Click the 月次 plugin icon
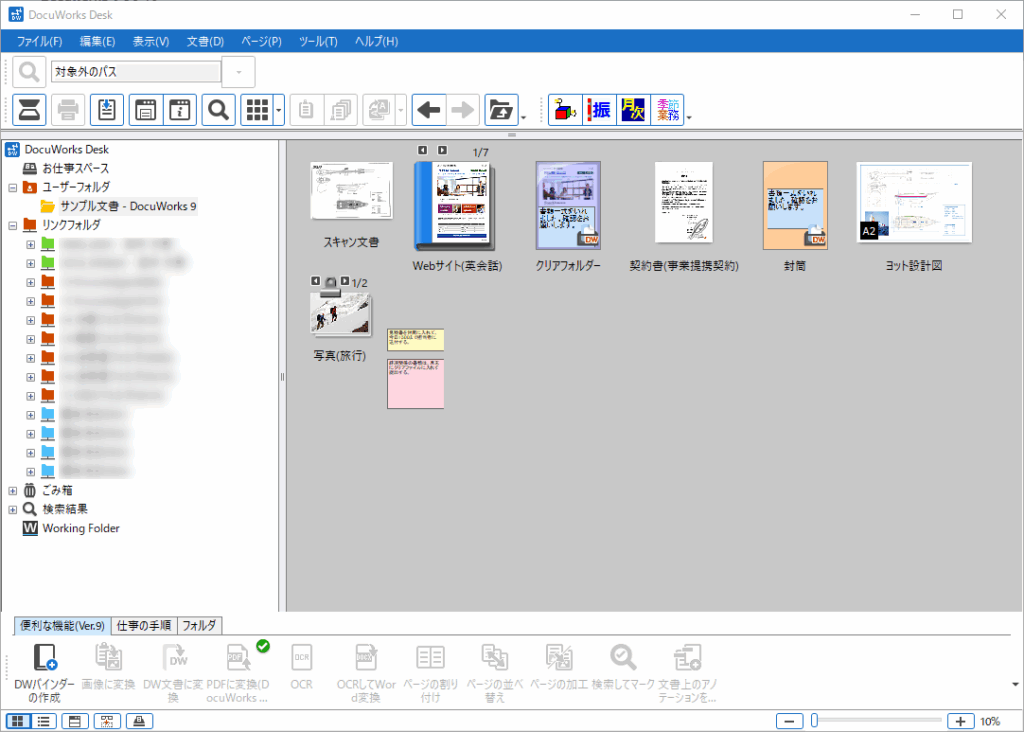1024x732 pixels. click(632, 110)
